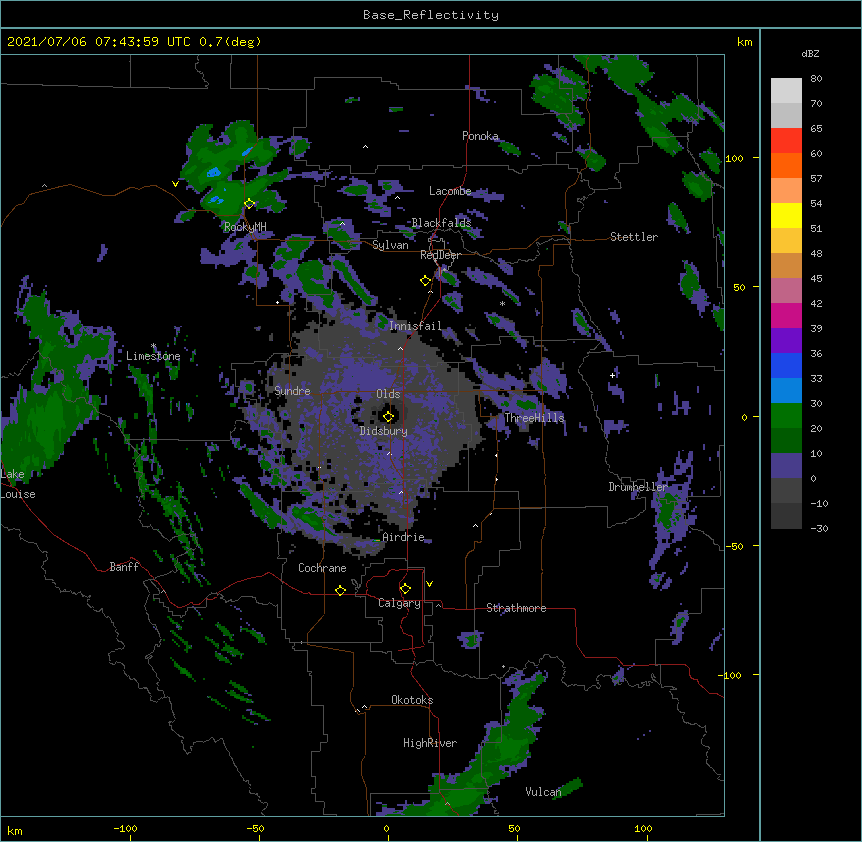Click the Innisfail city label
Viewport: 862px width, 842px height.
(416, 326)
